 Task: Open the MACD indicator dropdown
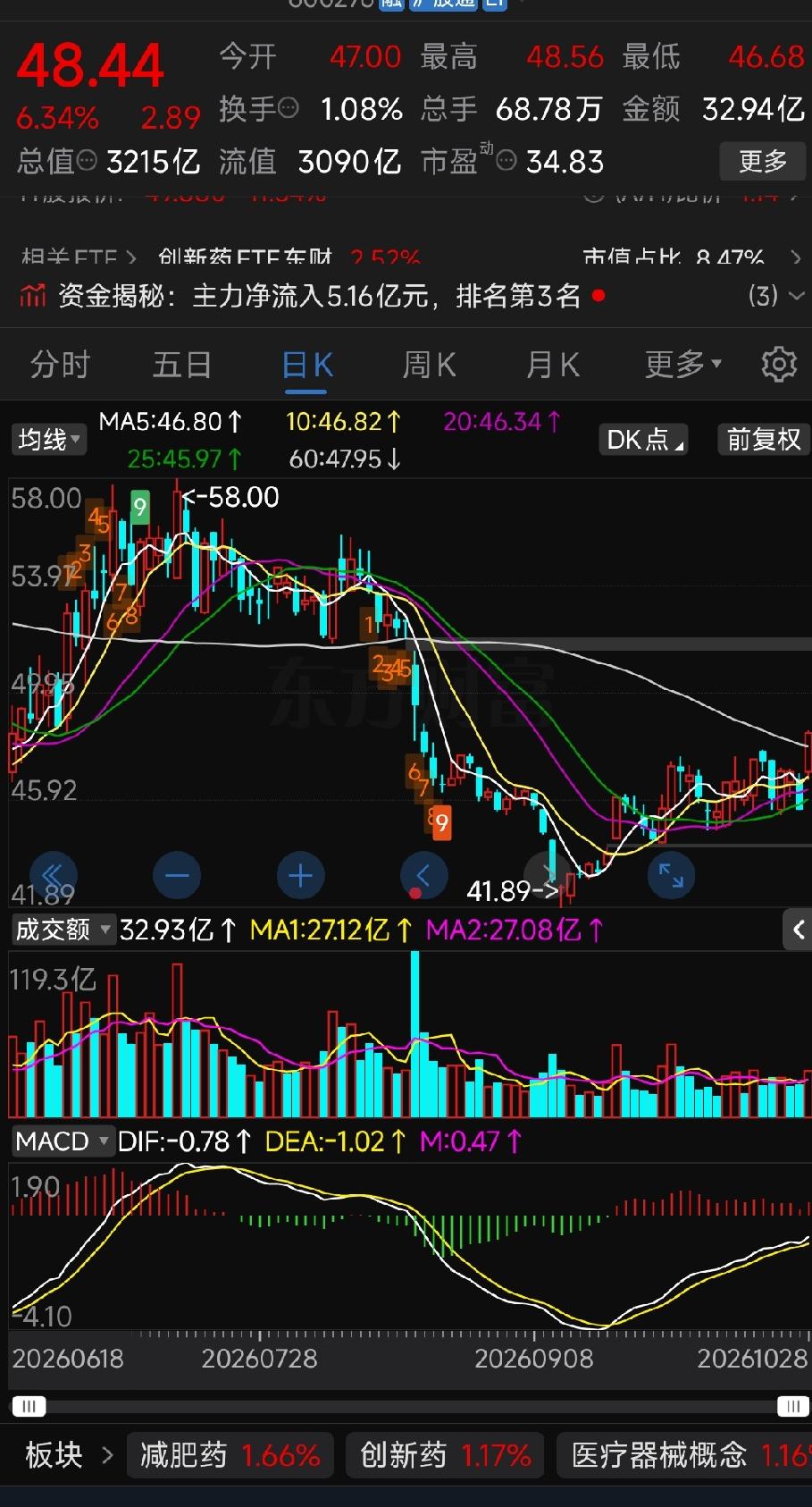pos(62,1141)
